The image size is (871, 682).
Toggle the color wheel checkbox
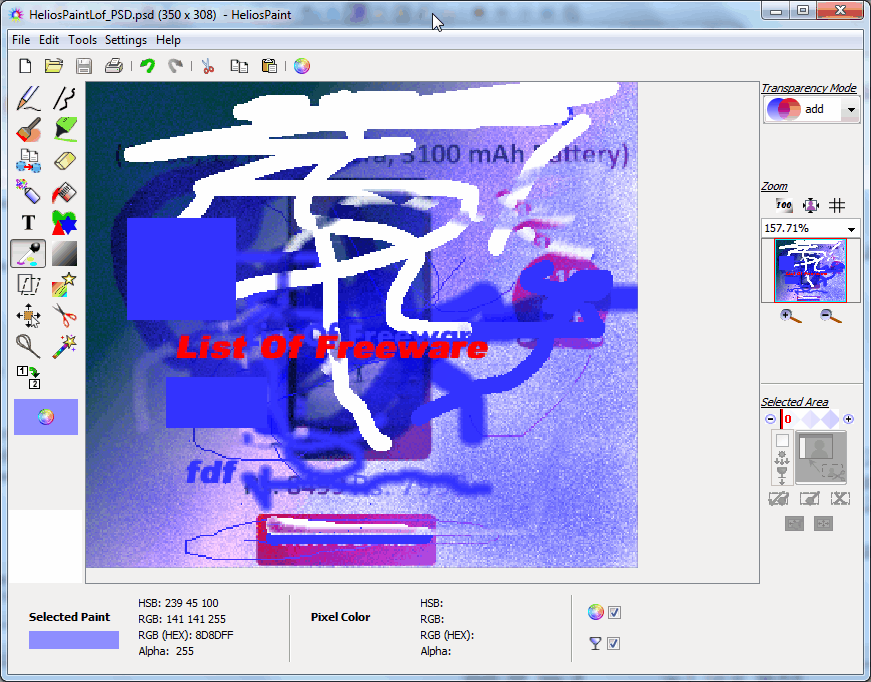tap(614, 613)
